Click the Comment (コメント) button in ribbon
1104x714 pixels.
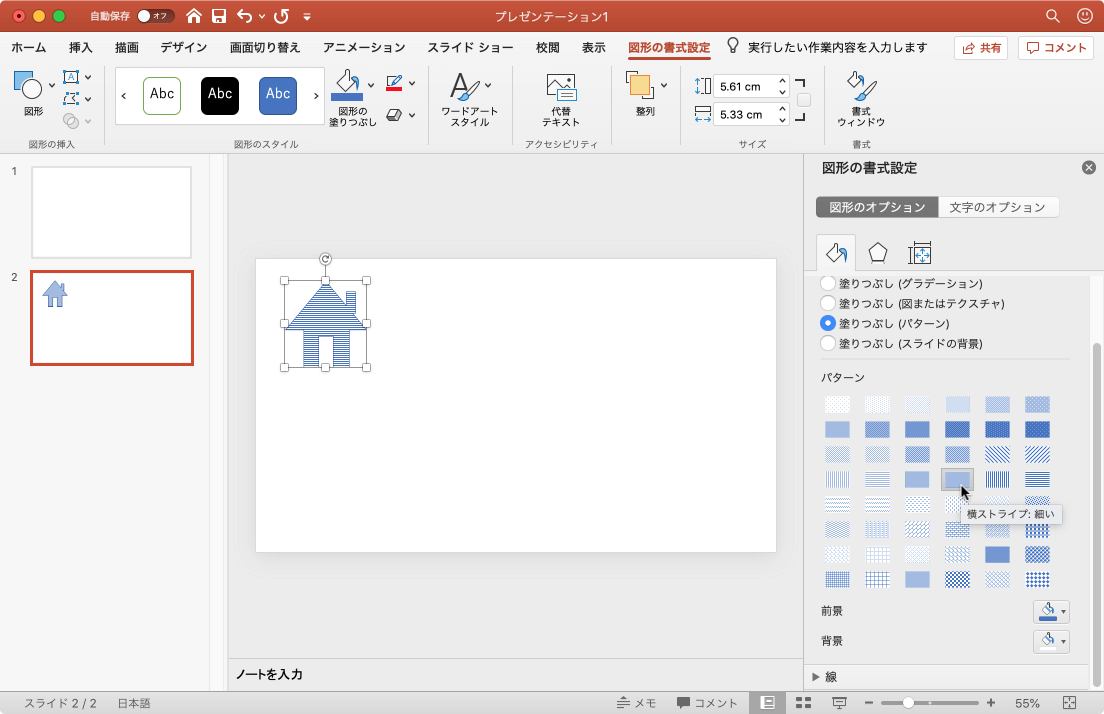coord(1055,47)
